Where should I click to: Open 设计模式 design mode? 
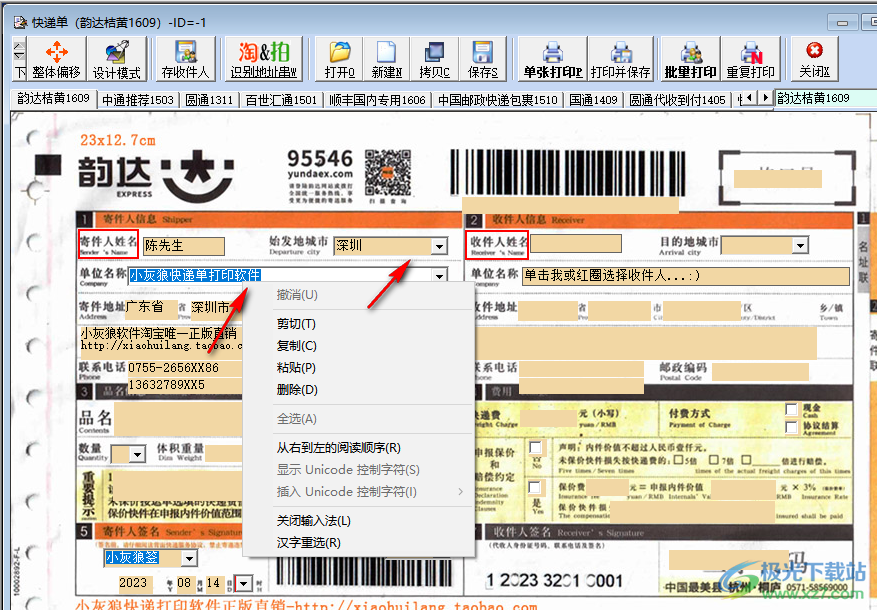coord(116,59)
